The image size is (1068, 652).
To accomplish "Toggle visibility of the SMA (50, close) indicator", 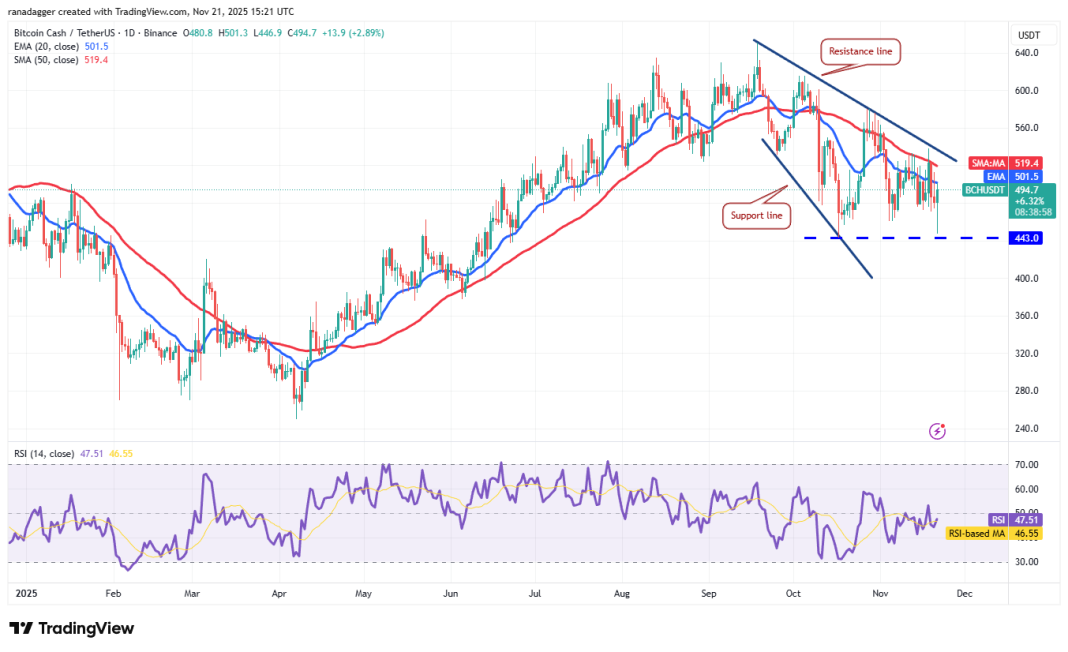I will pyautogui.click(x=45, y=59).
